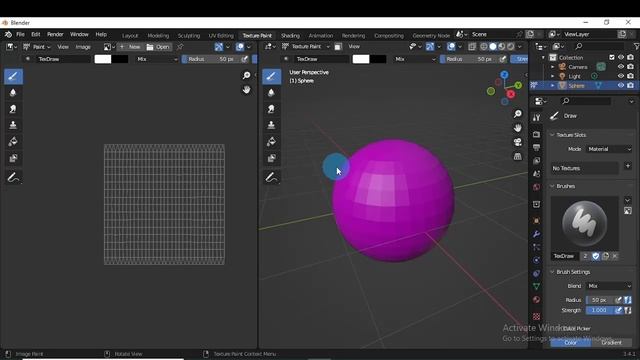Image resolution: width=640 pixels, height=360 pixels.
Task: Disable Sphere in renders camera icon
Action: click(631, 85)
